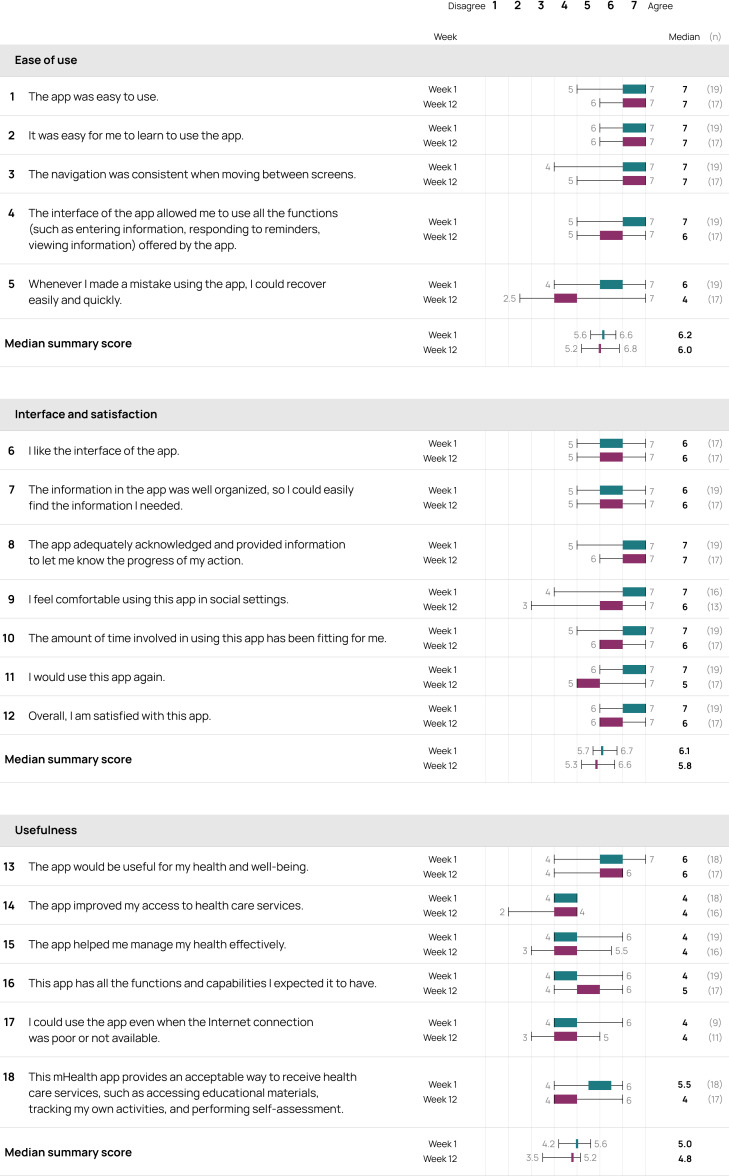Click statement 'Overall, I am satisfied with this app.'

[x=119, y=716]
